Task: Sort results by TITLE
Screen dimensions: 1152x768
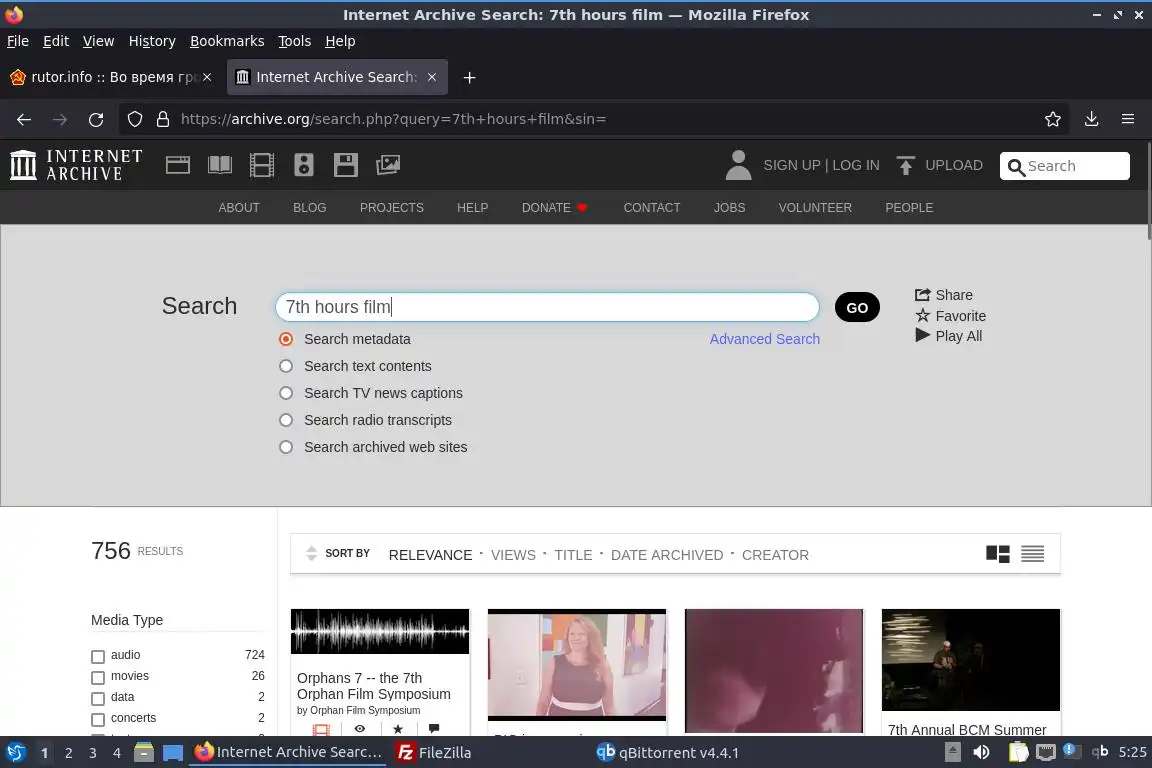Action: [x=573, y=555]
